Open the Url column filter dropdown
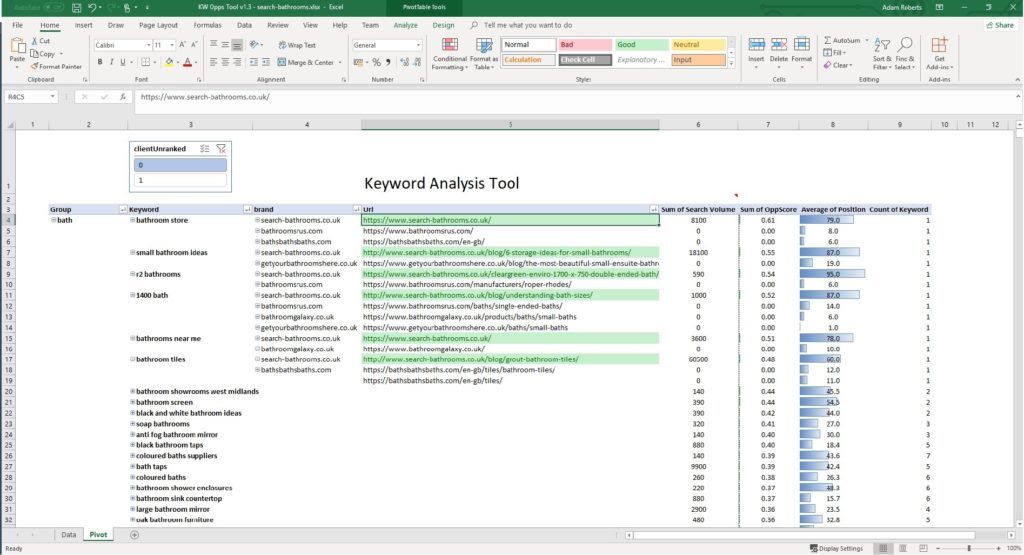 pyautogui.click(x=654, y=210)
